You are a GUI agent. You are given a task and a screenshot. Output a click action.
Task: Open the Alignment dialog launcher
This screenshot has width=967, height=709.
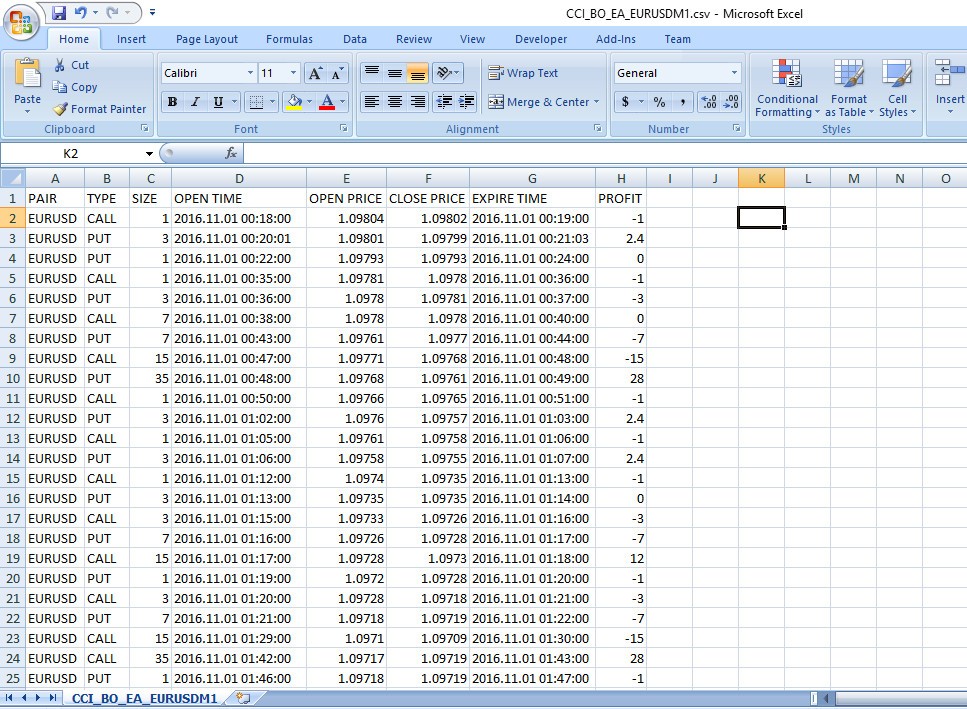click(x=597, y=128)
